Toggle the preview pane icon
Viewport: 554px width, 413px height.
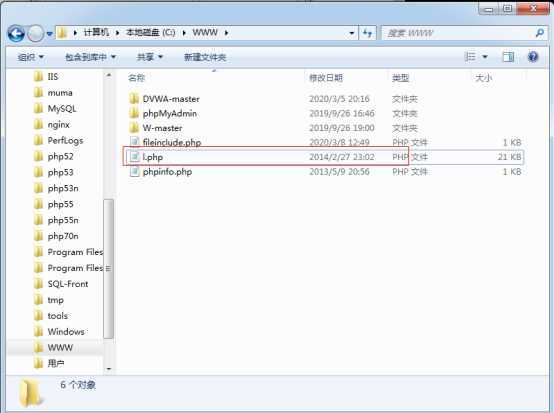pyautogui.click(x=508, y=57)
